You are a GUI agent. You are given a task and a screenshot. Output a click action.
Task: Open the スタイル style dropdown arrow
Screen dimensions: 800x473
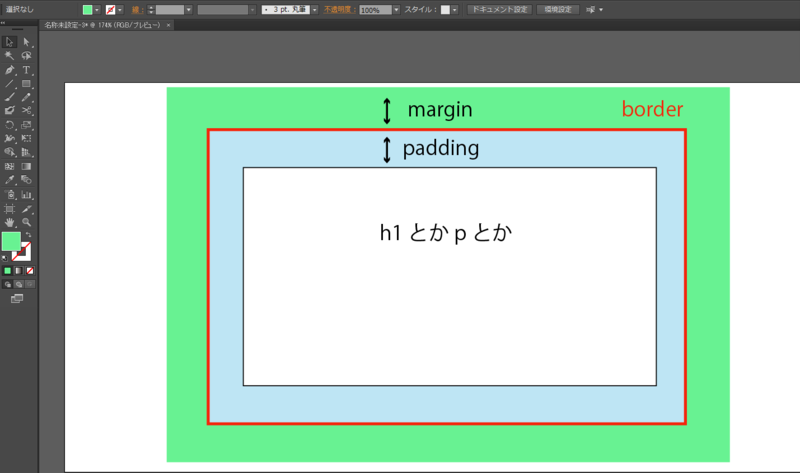pyautogui.click(x=455, y=10)
